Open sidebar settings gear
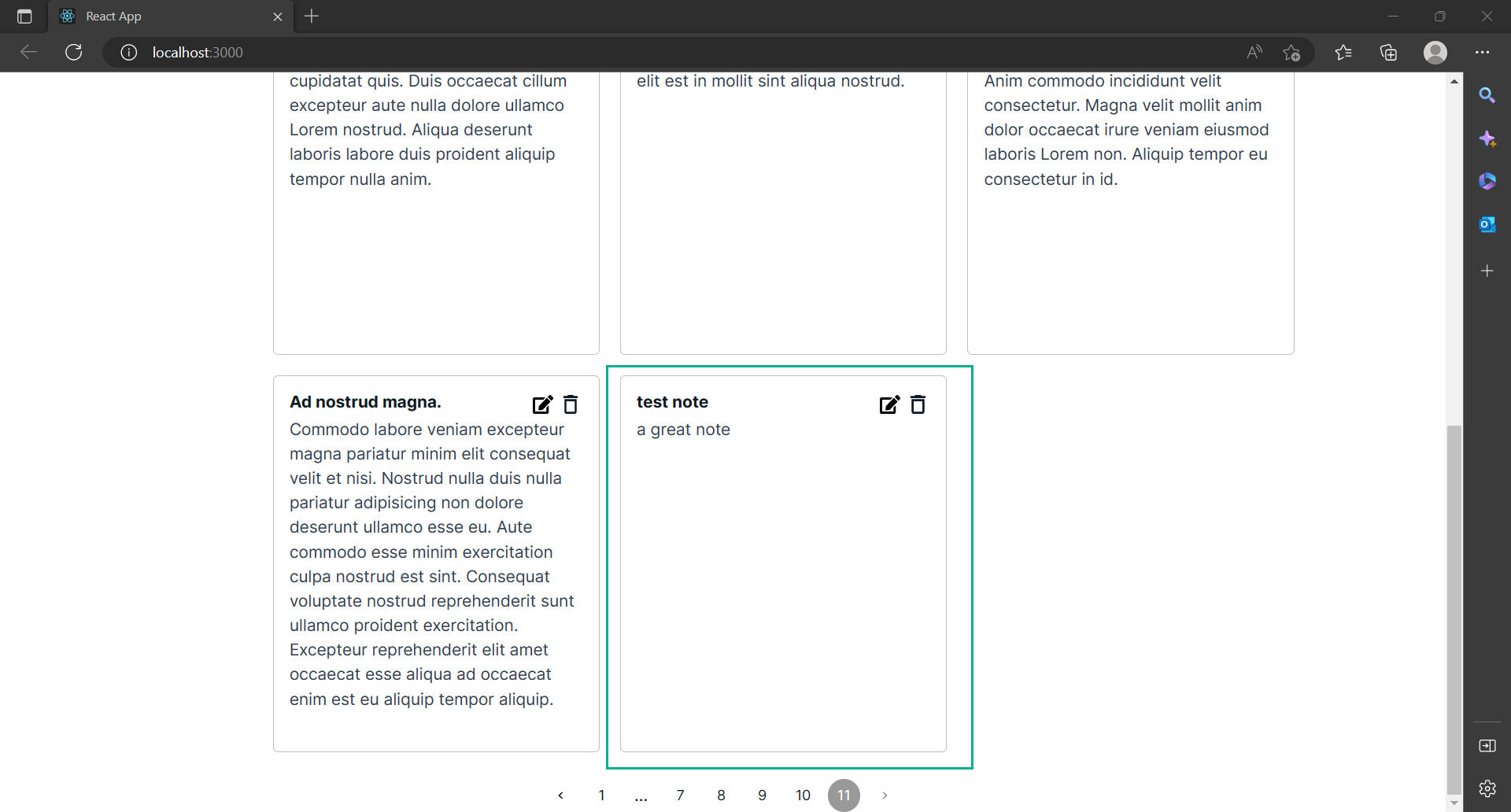The height and width of the screenshot is (812, 1511). pos(1487,788)
